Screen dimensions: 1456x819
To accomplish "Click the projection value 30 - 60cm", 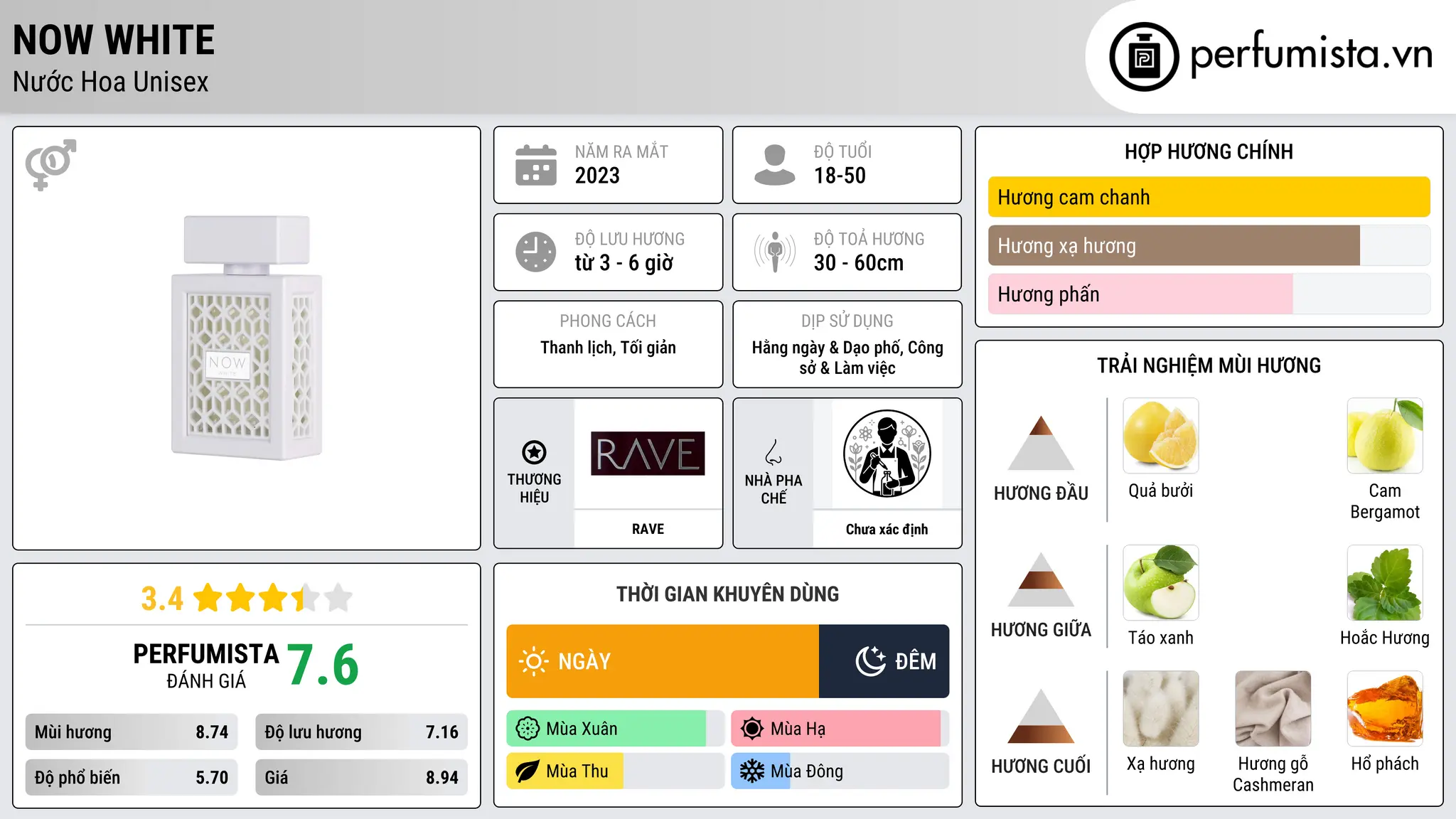I will 859,263.
